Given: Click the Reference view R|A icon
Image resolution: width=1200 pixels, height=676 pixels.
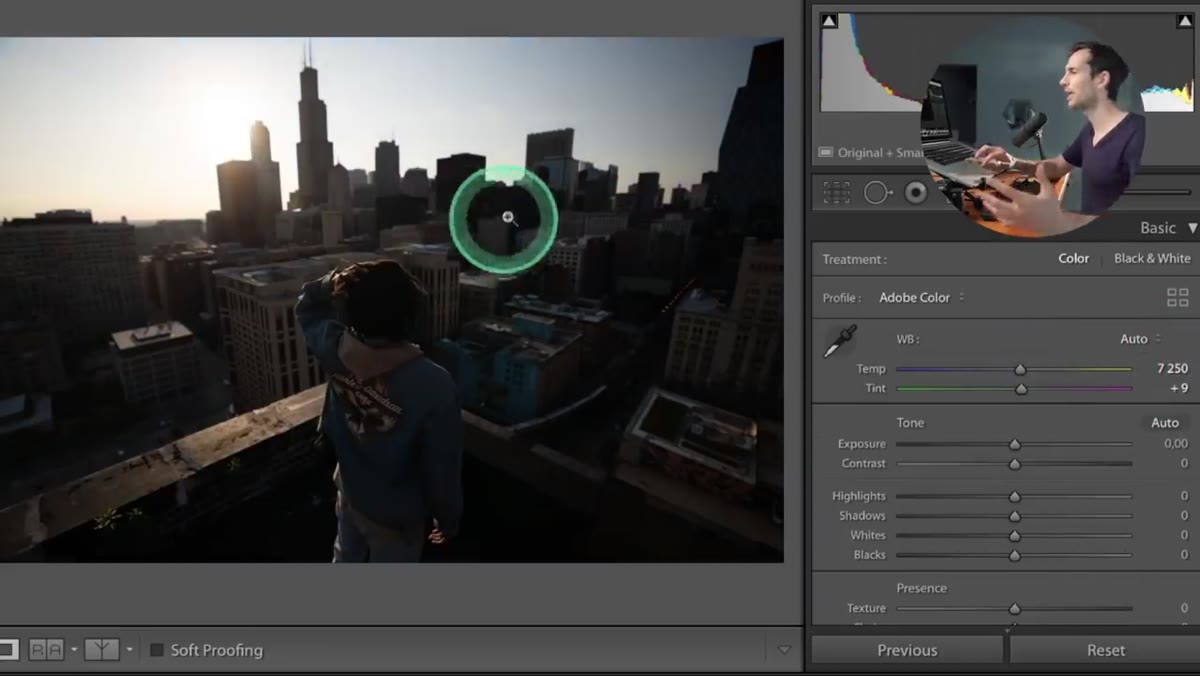Looking at the screenshot, I should [46, 650].
